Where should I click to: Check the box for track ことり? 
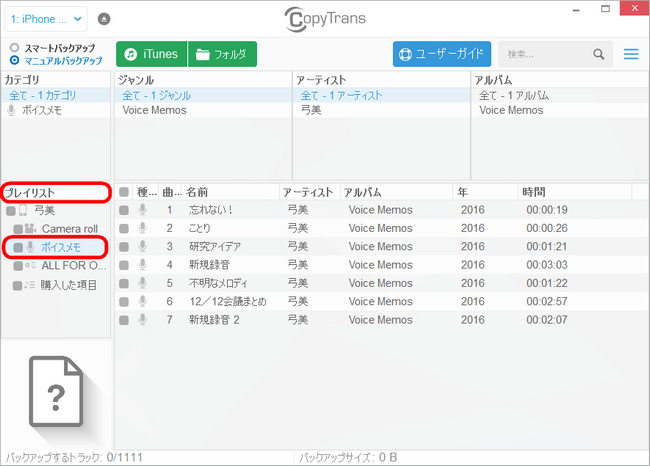pyautogui.click(x=124, y=228)
